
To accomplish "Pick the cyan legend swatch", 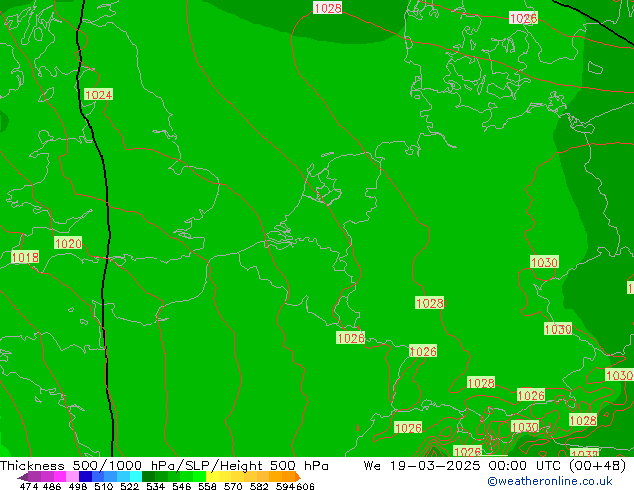I will coord(136,476).
